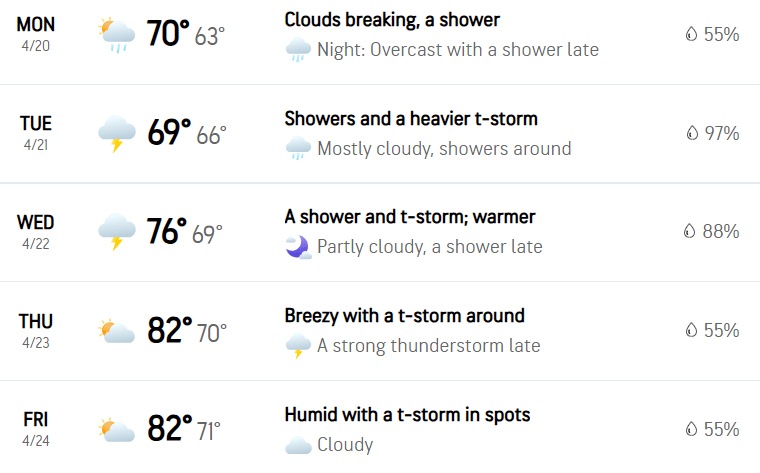Click 'Breezy with a t-storm around' forecast

coord(405,316)
